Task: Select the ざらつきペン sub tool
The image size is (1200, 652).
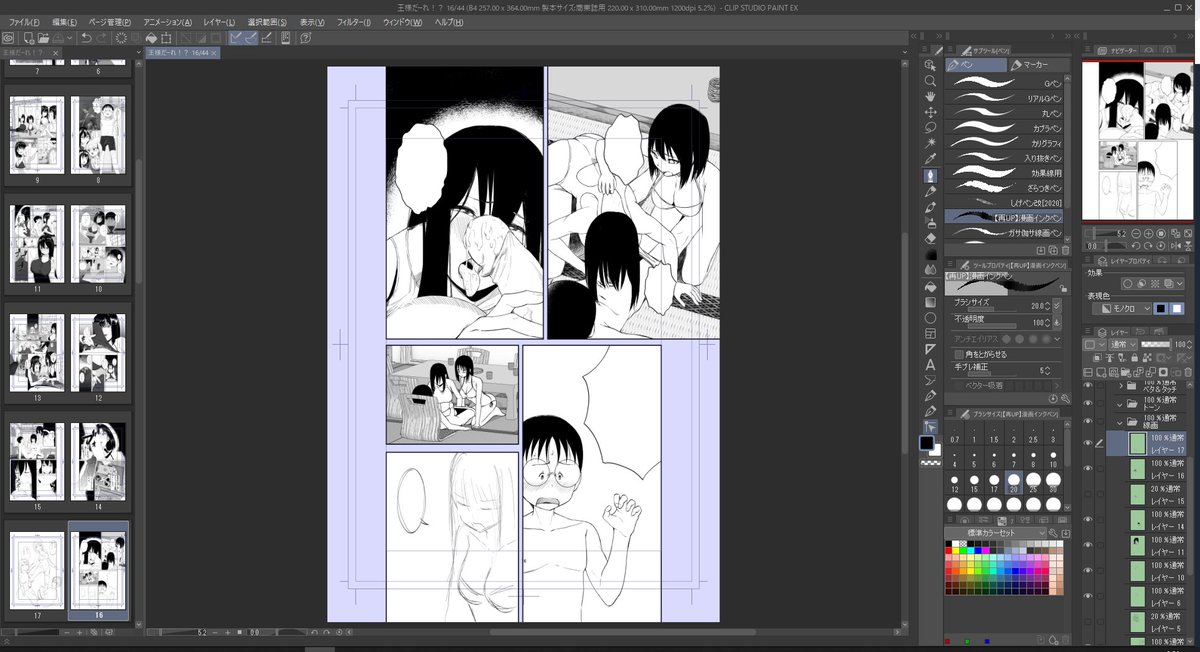Action: point(1004,188)
